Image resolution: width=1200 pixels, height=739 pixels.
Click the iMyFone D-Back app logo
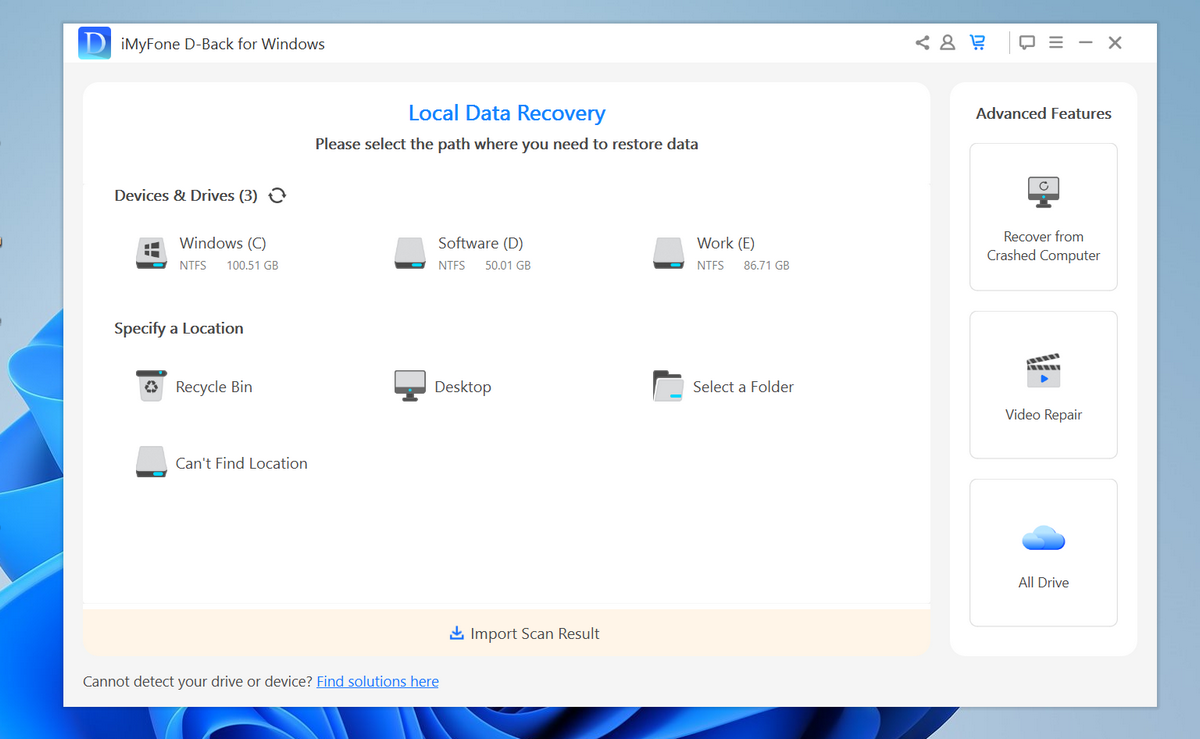[94, 43]
